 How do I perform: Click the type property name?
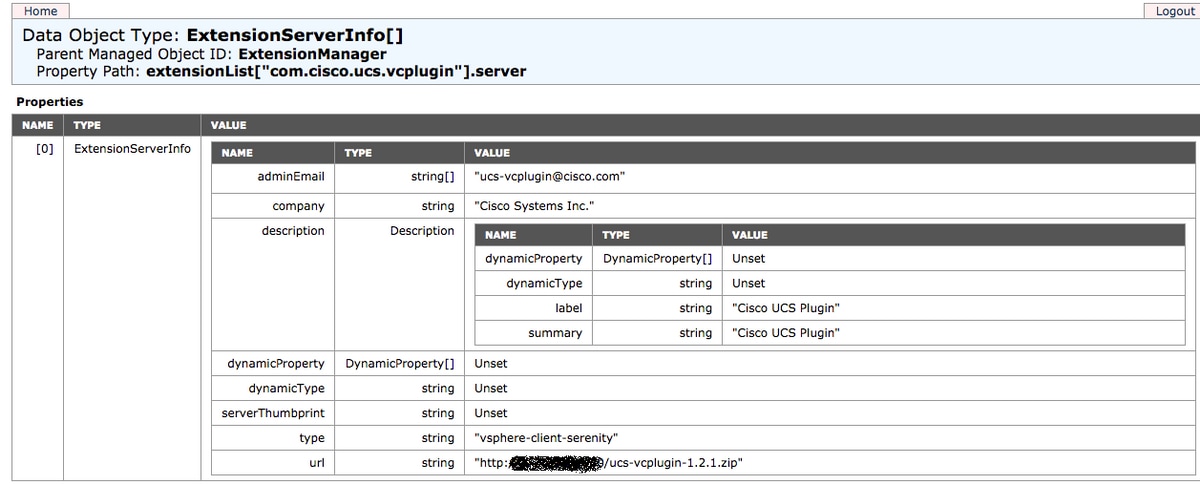(x=312, y=438)
